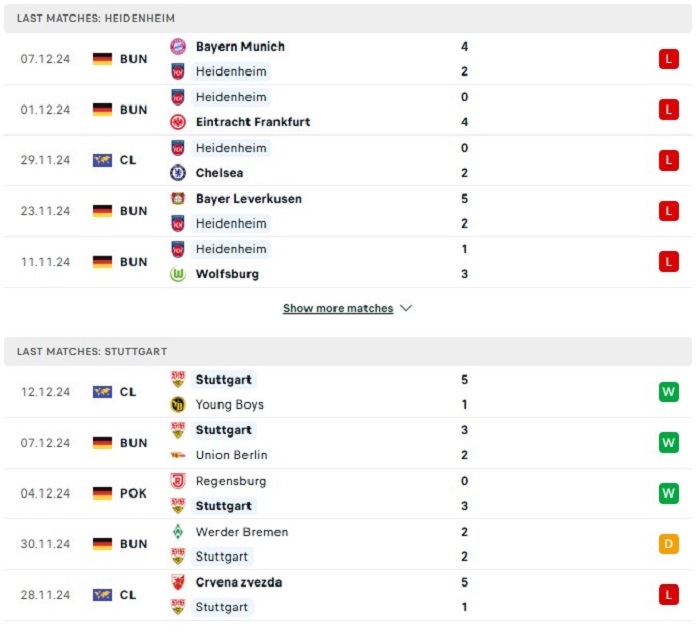
Task: Click the Wolfsburg club logo
Action: [x=178, y=274]
